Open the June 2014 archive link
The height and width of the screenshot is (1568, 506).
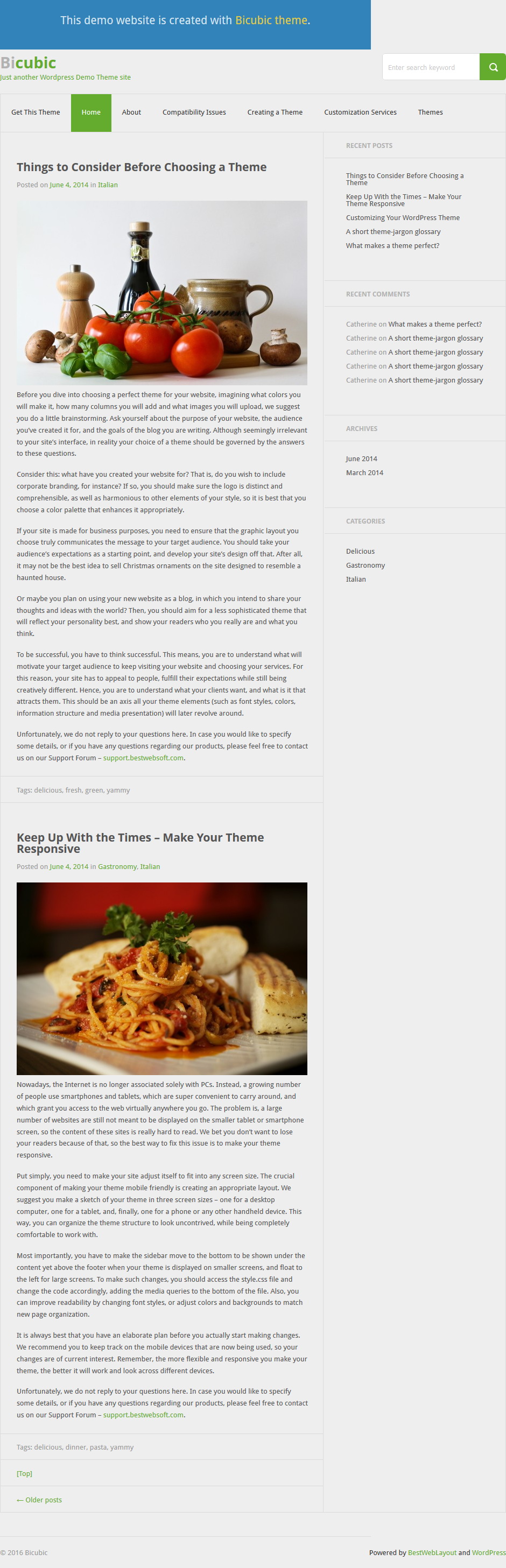tap(361, 459)
